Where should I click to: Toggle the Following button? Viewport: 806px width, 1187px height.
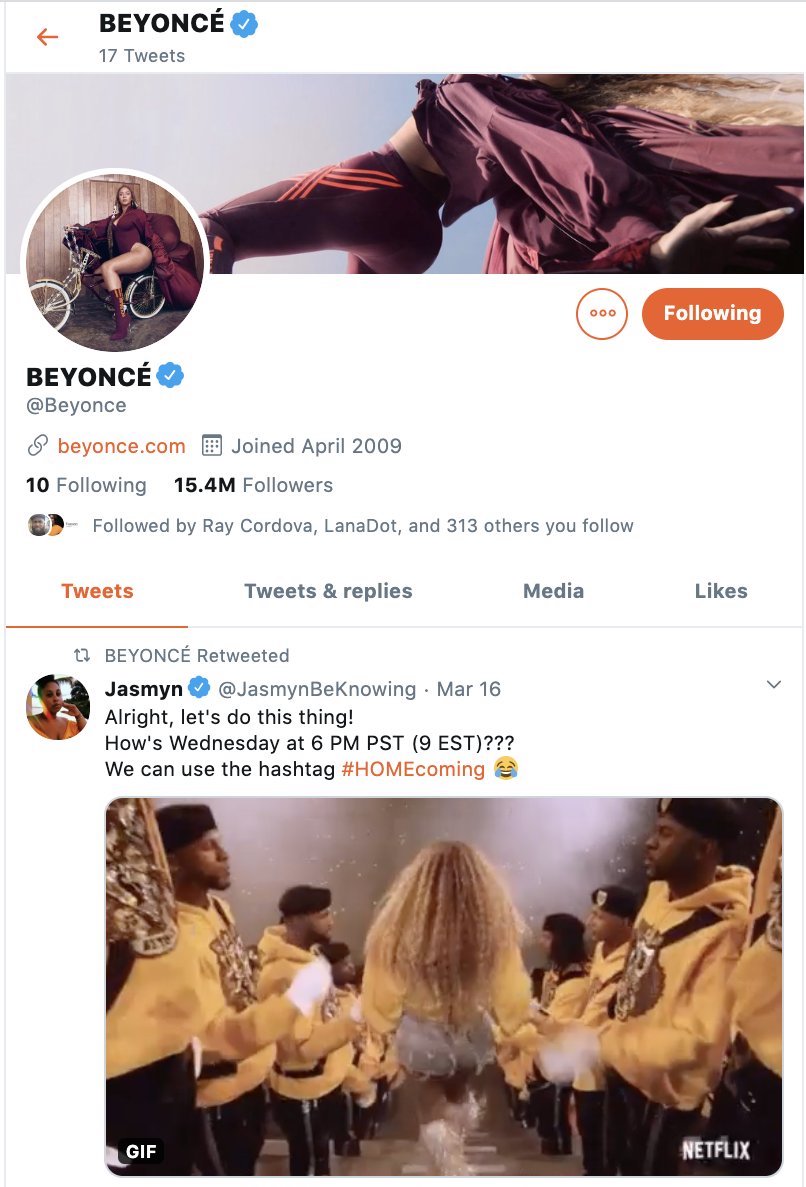pyautogui.click(x=712, y=313)
